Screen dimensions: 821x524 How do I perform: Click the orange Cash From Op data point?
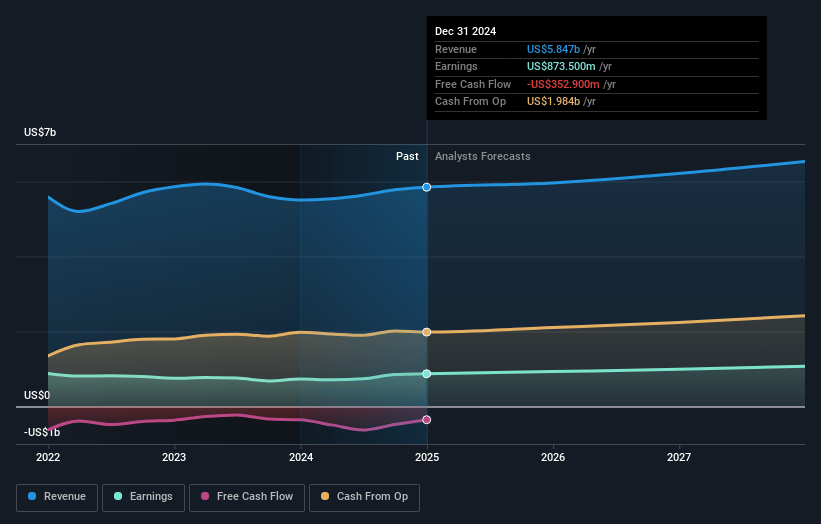427,332
